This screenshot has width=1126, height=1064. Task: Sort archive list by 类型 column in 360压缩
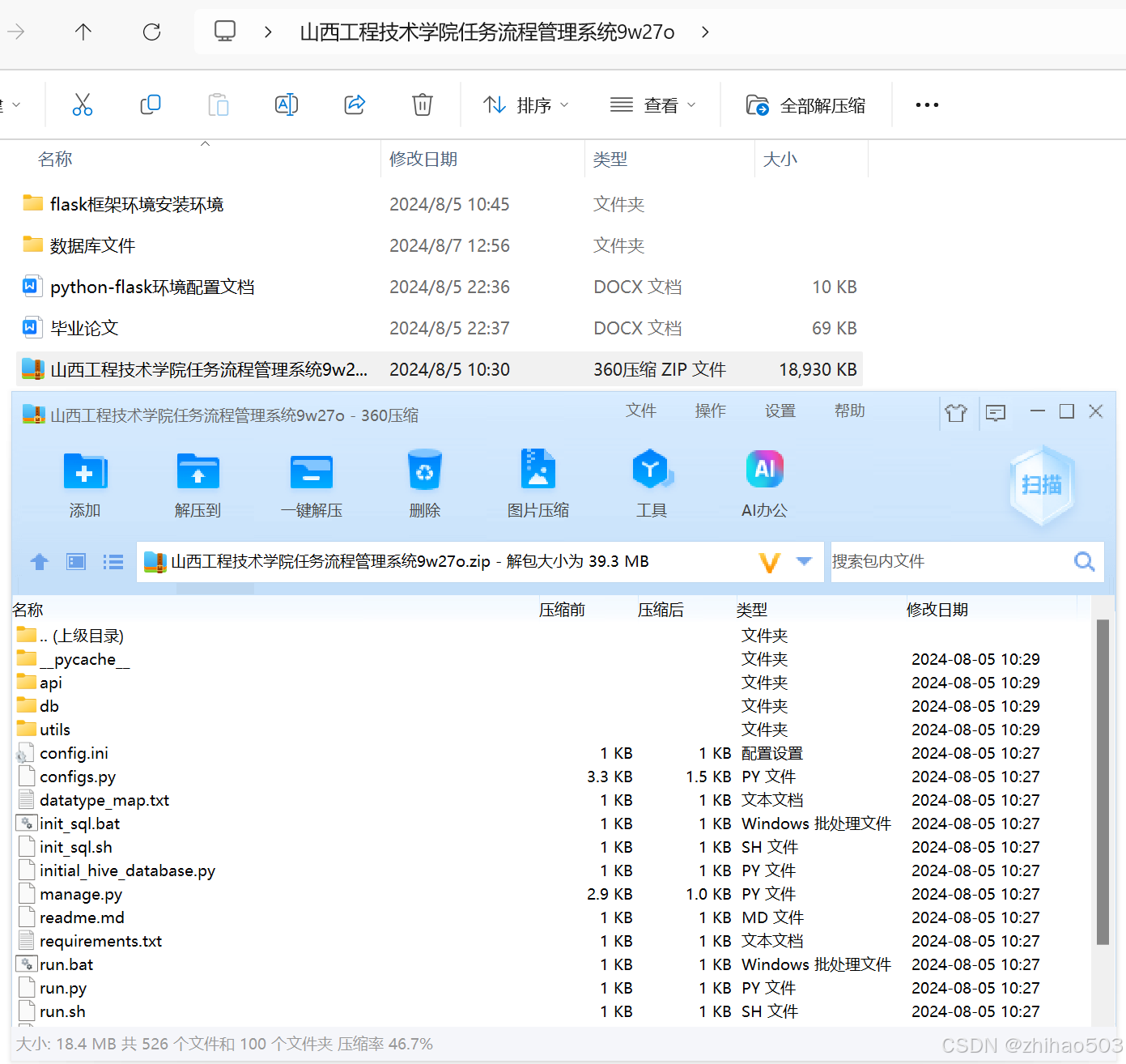tap(752, 610)
